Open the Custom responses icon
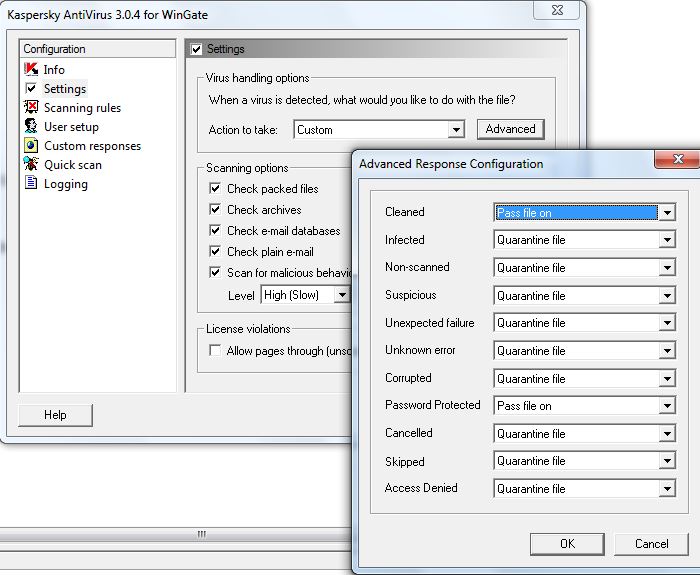700x575 pixels. [31, 146]
